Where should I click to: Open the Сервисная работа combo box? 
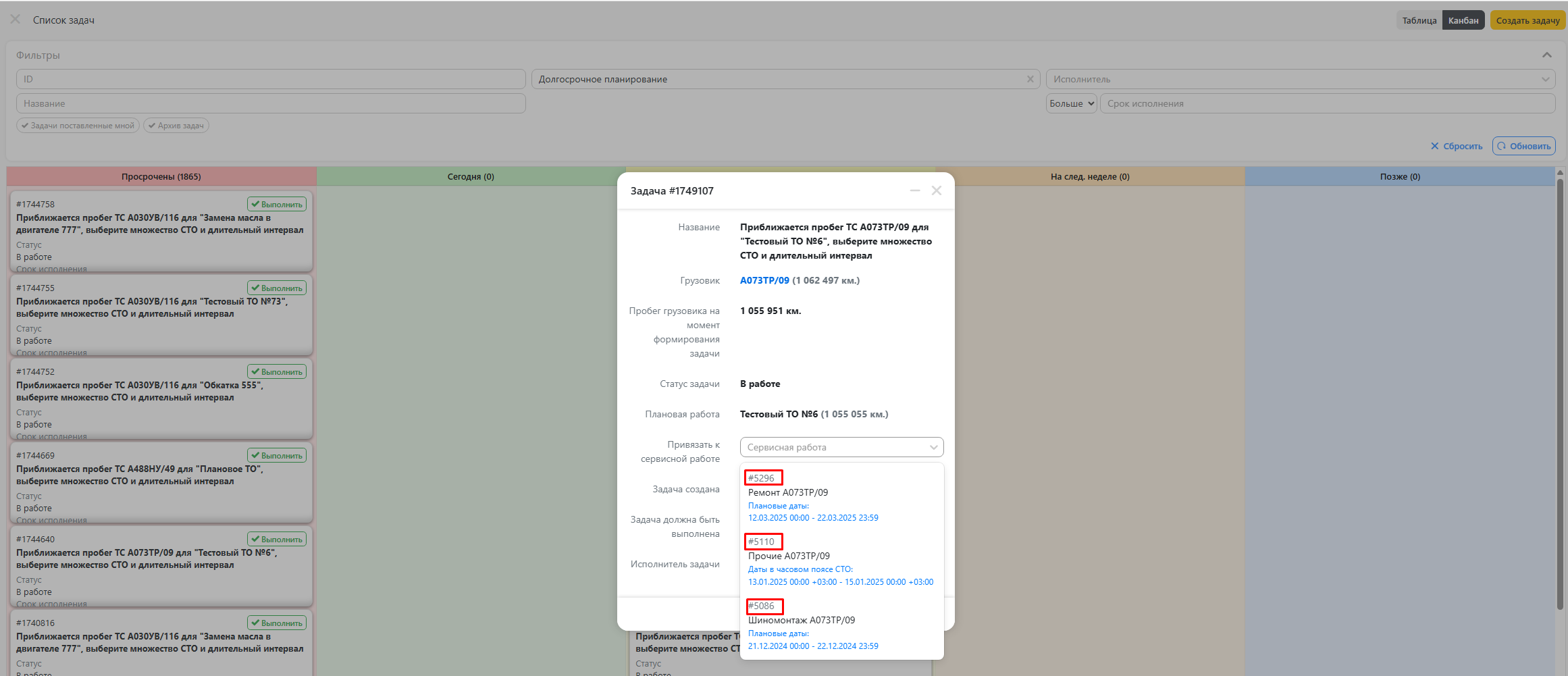841,447
